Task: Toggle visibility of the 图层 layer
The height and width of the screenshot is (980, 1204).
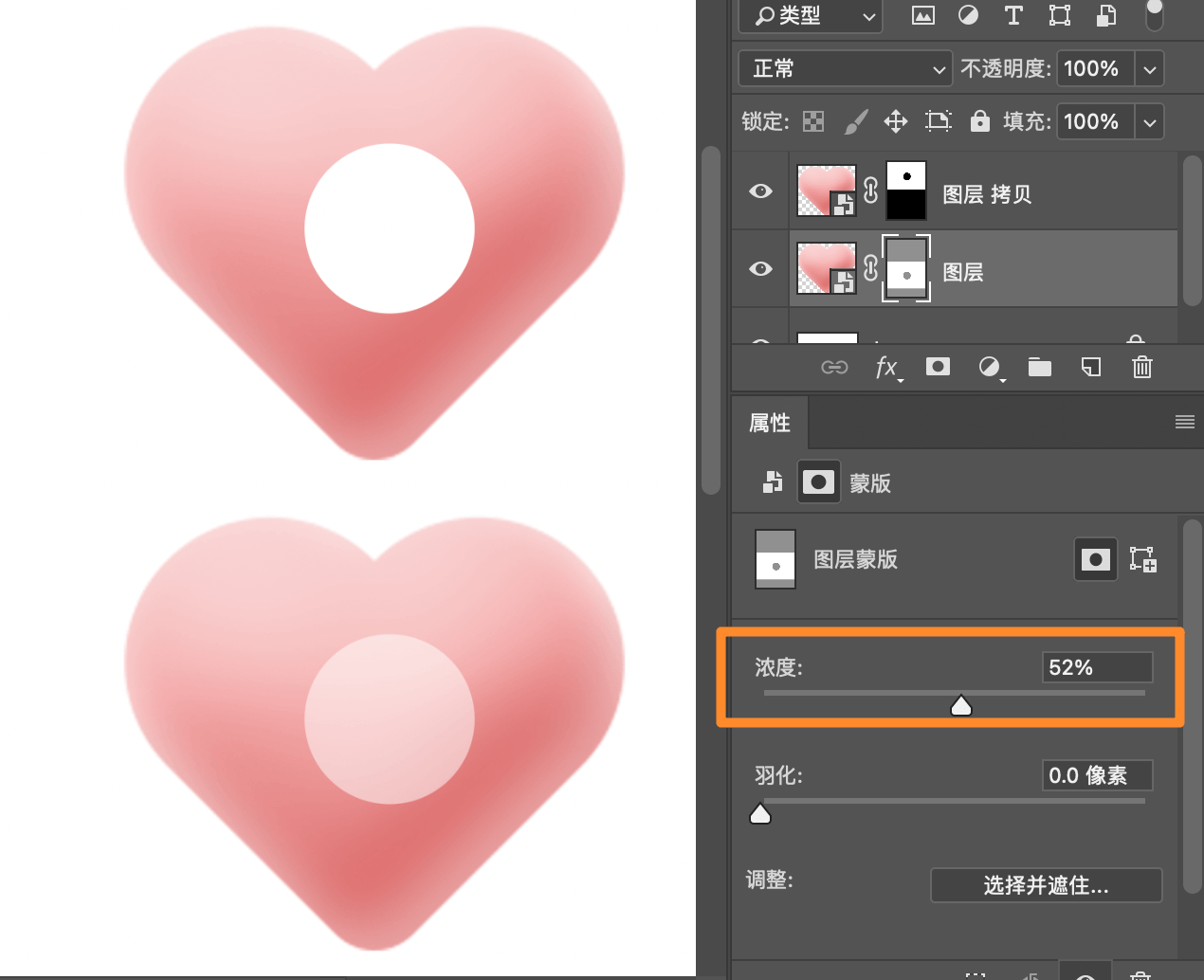Action: (x=760, y=269)
